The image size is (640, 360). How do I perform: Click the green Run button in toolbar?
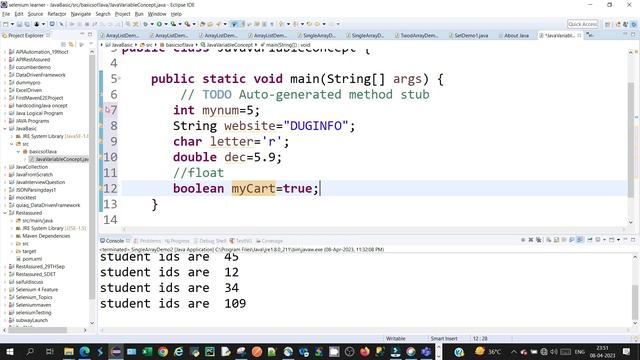(x=159, y=24)
